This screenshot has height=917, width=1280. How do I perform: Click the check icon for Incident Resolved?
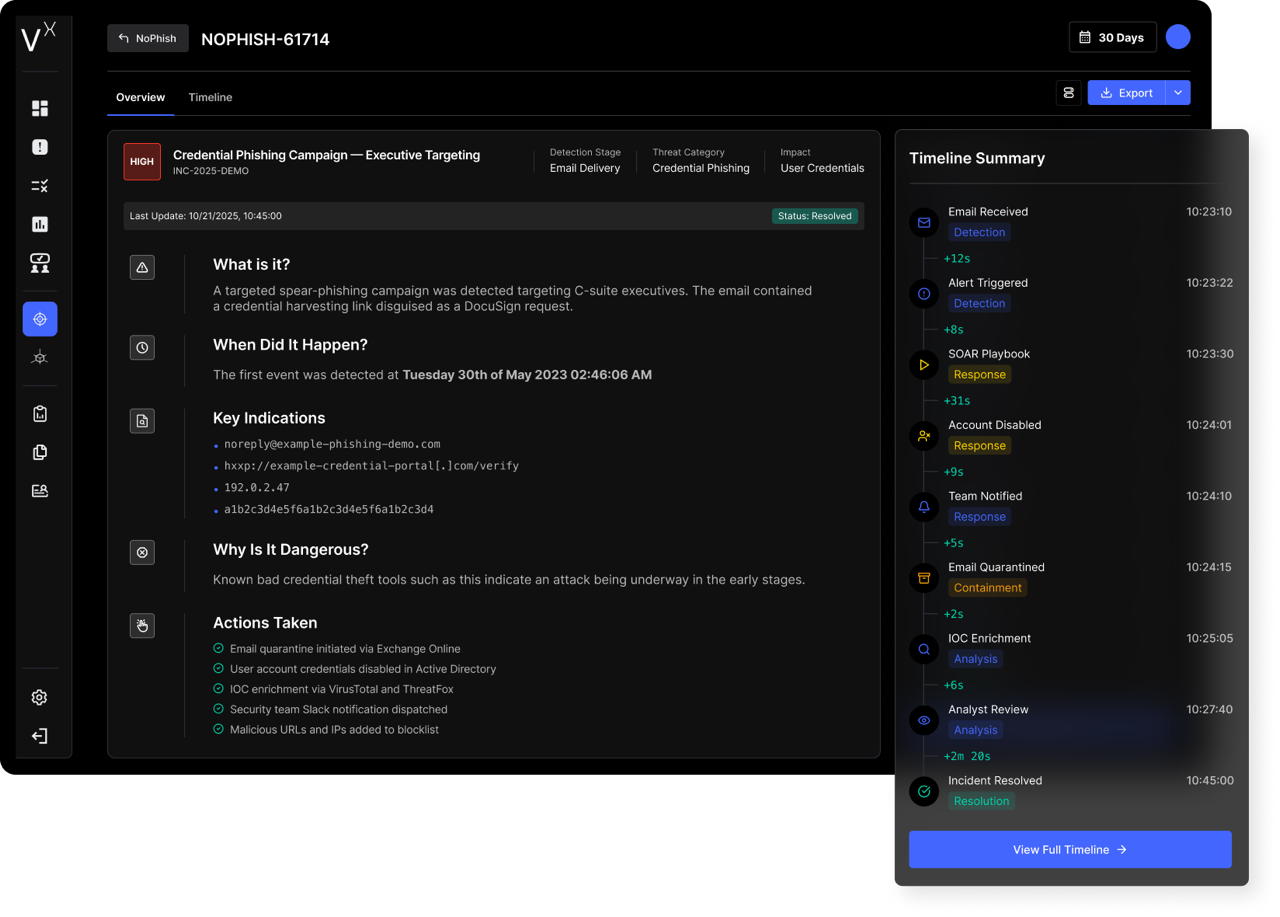point(924,791)
